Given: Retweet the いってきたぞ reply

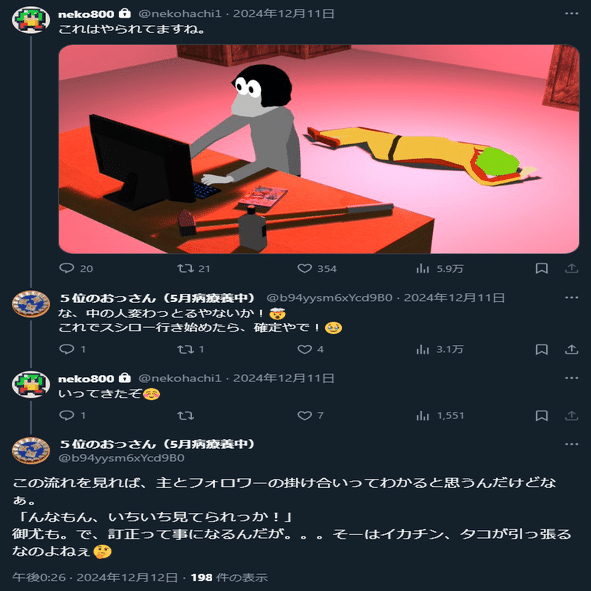Looking at the screenshot, I should (185, 416).
